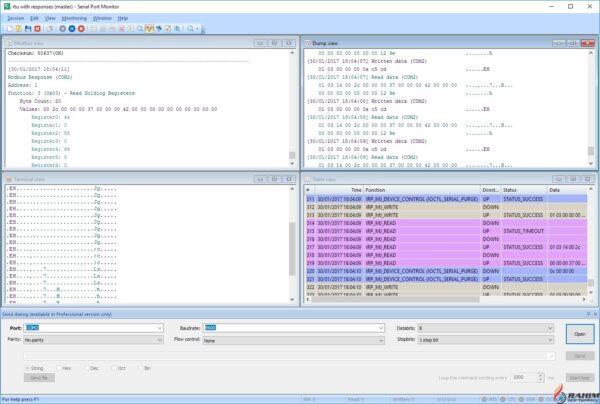Minimize the Modbus view panel
The width and height of the screenshot is (600, 404).
(260, 43)
